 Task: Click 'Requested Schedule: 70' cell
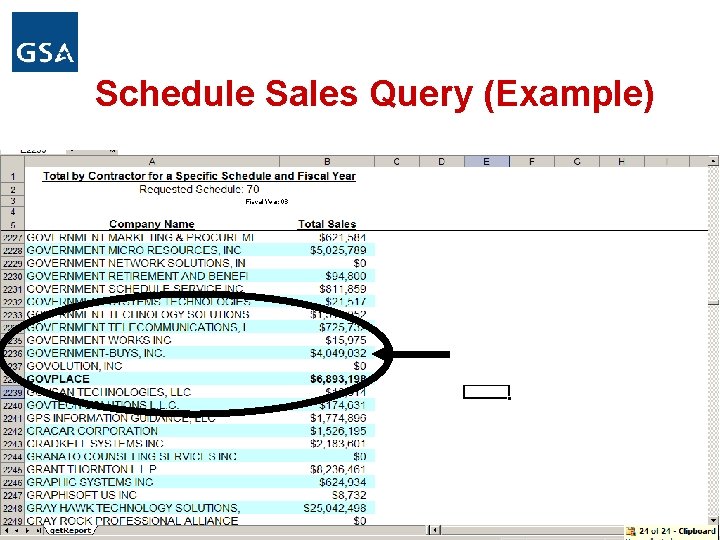coord(199,189)
